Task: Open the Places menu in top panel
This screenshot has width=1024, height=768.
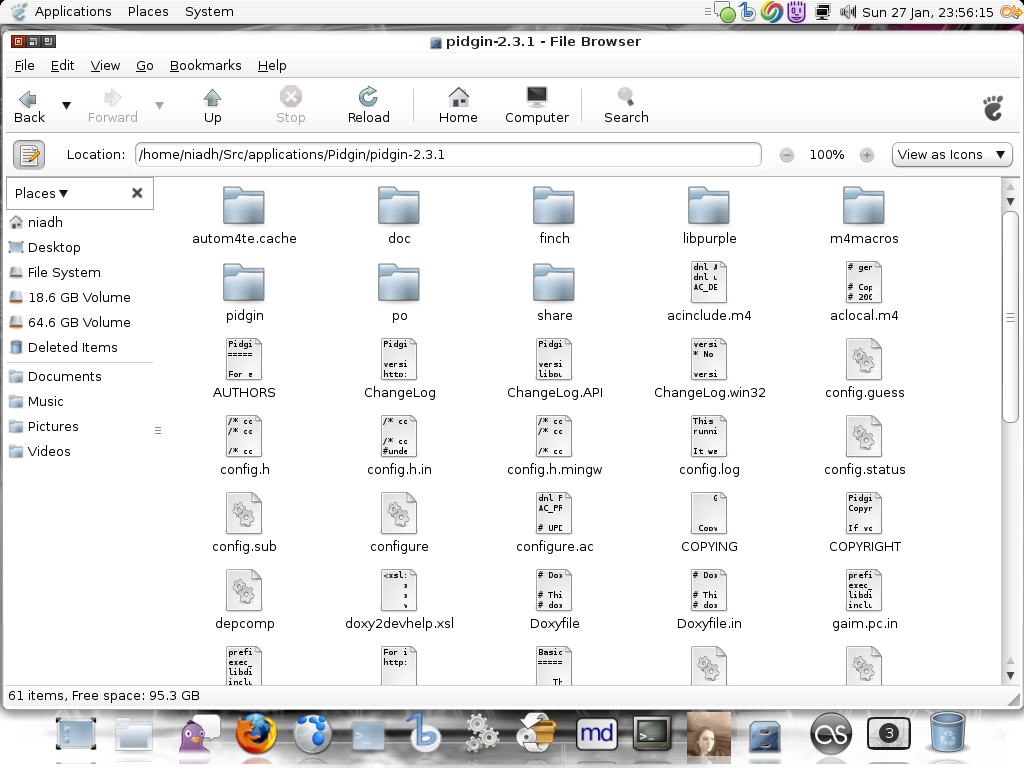Action: pos(148,12)
